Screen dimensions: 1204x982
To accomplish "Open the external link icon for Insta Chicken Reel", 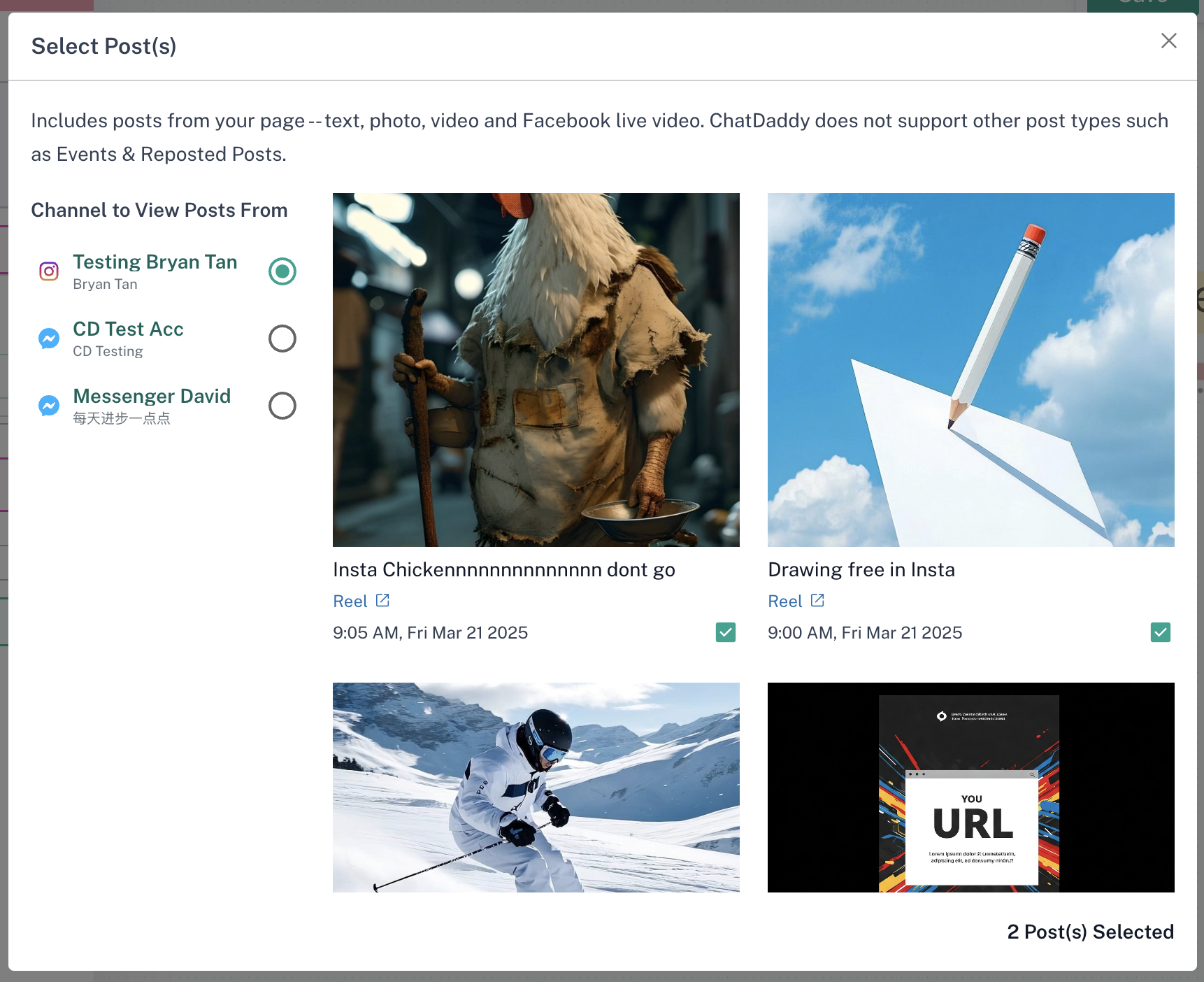I will pos(382,600).
